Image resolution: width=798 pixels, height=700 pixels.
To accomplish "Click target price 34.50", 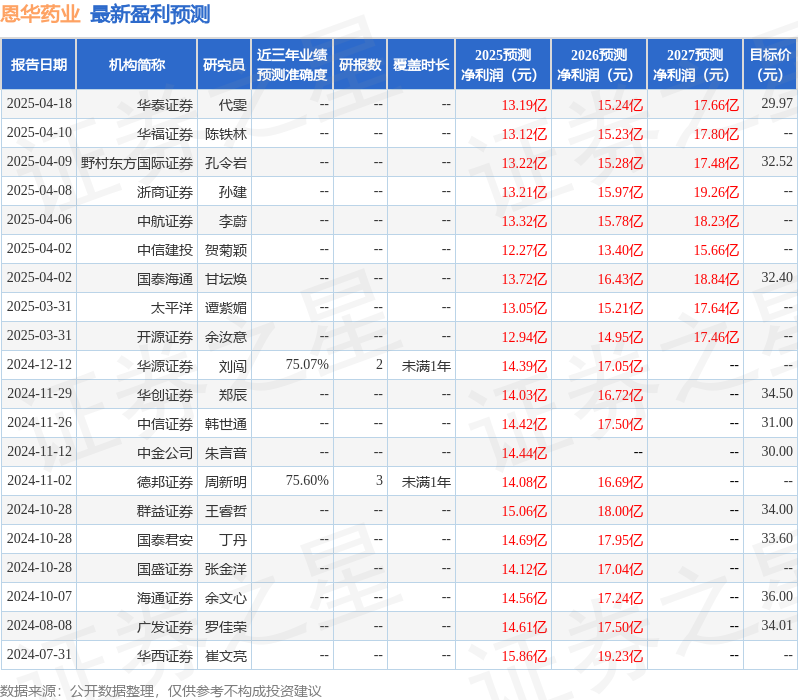I will point(777,394).
